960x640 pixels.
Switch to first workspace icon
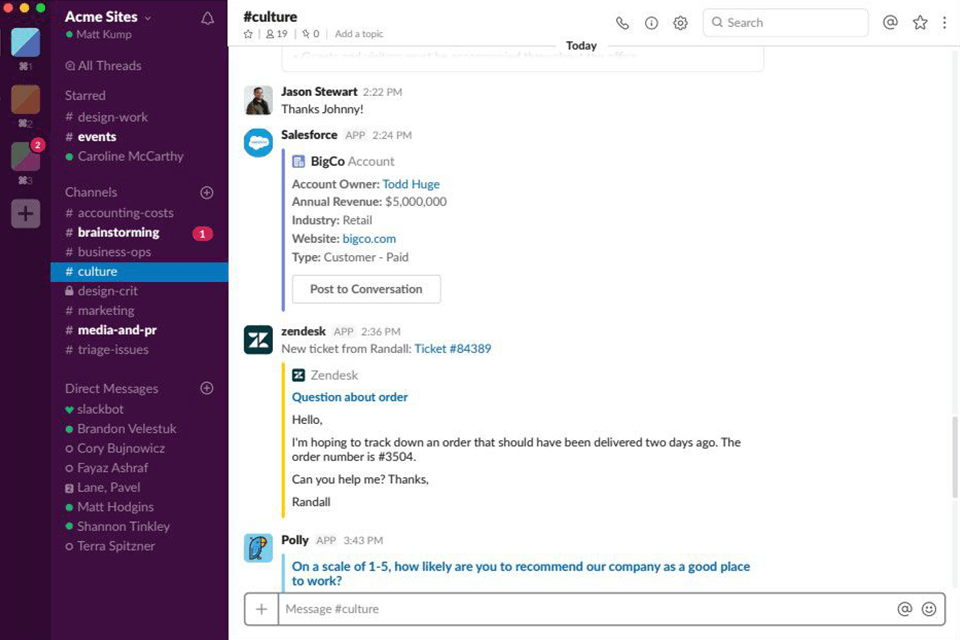click(26, 42)
